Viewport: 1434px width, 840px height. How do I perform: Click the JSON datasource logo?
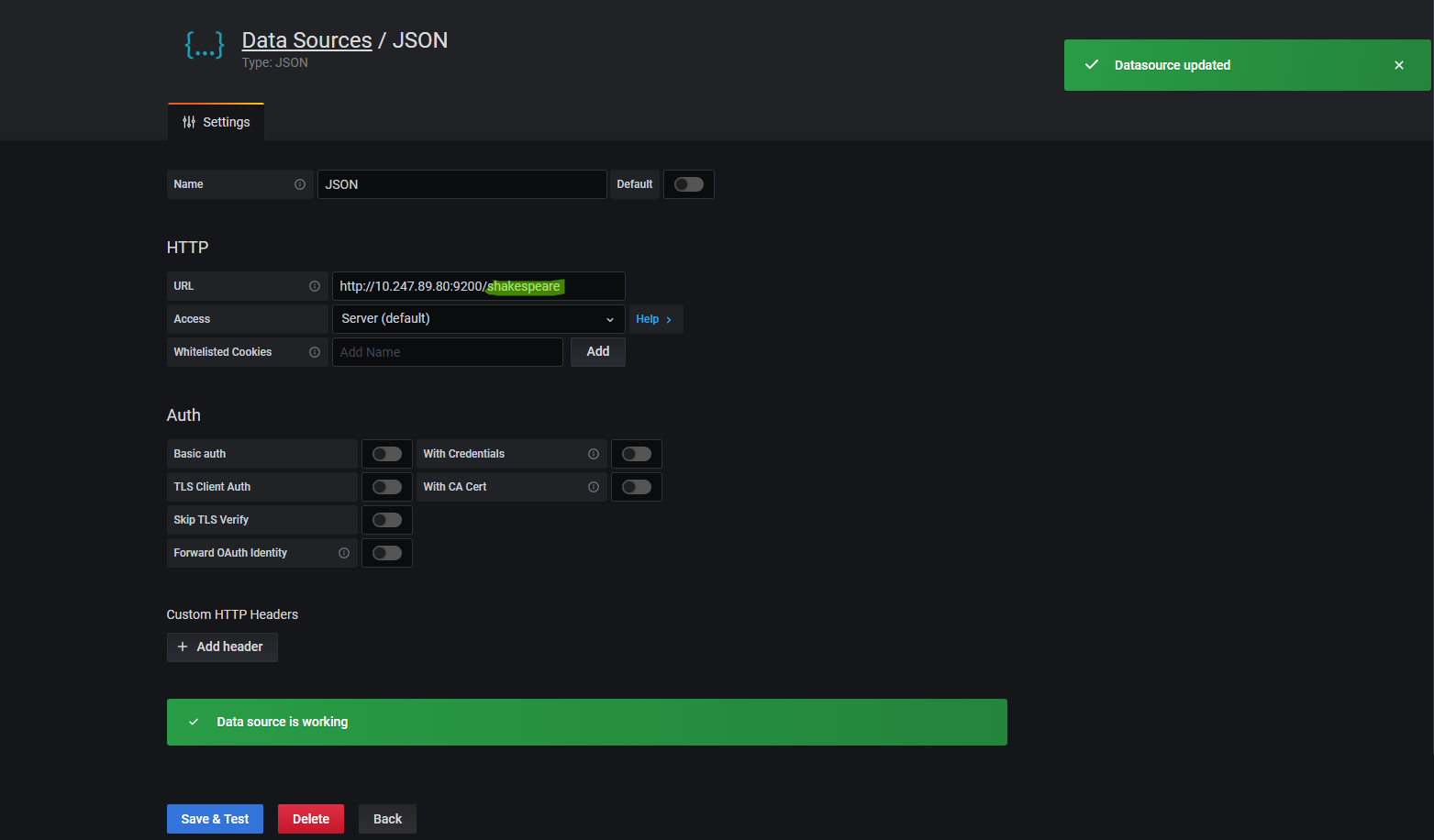pyautogui.click(x=204, y=45)
